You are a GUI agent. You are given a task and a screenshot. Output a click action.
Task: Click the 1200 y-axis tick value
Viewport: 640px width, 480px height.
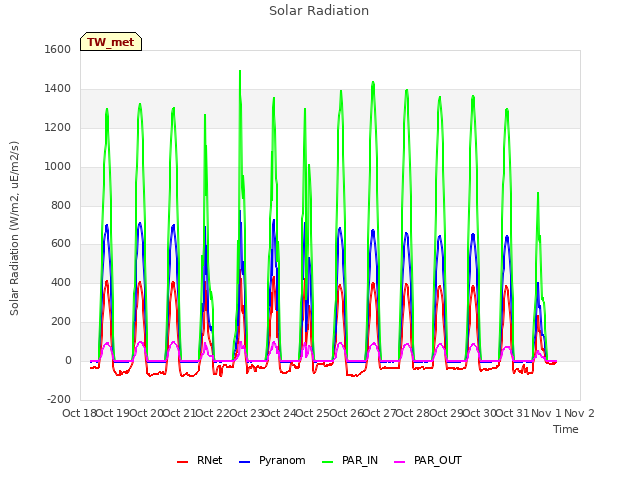point(58,127)
